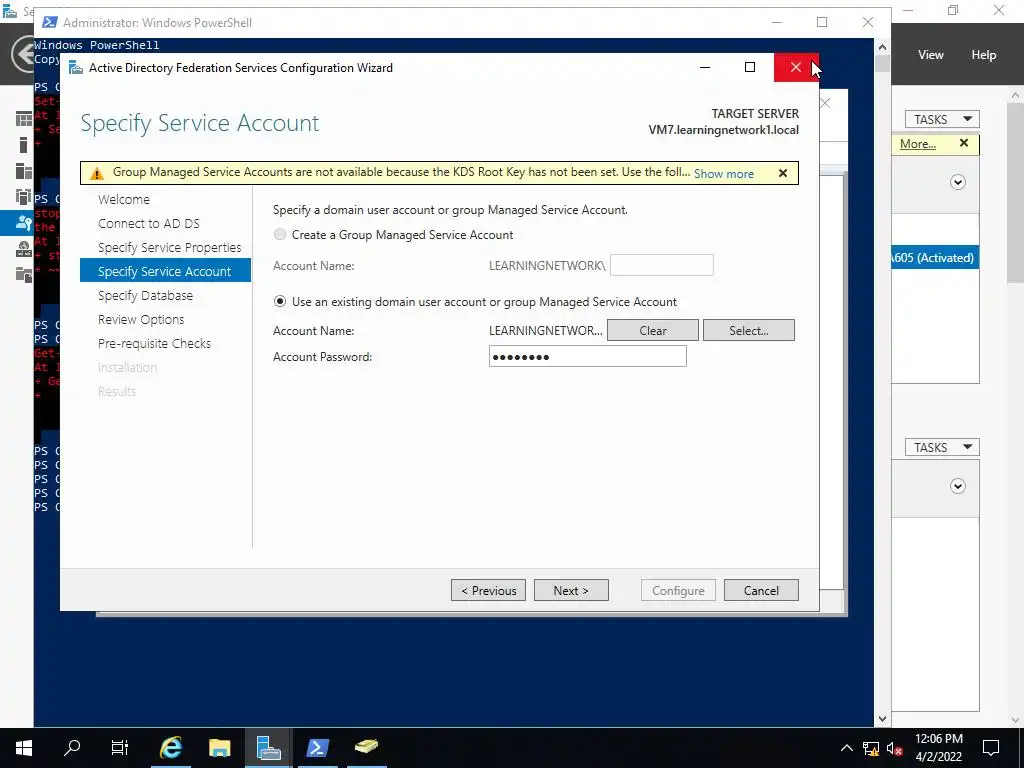Click the Server Manager vertical scrollbar
The image size is (1024, 768).
(1016, 193)
